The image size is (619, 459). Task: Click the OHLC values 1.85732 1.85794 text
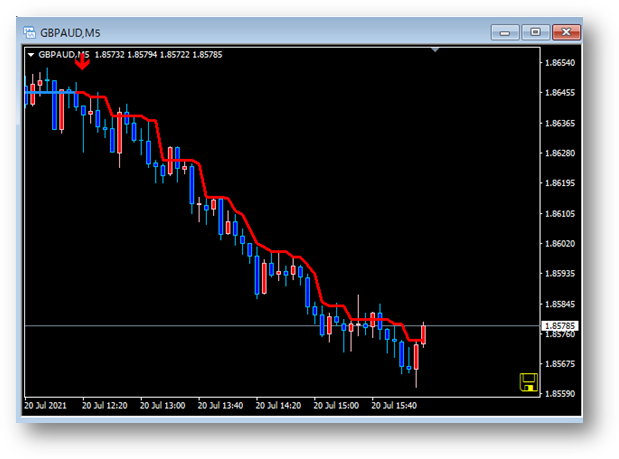pos(126,55)
